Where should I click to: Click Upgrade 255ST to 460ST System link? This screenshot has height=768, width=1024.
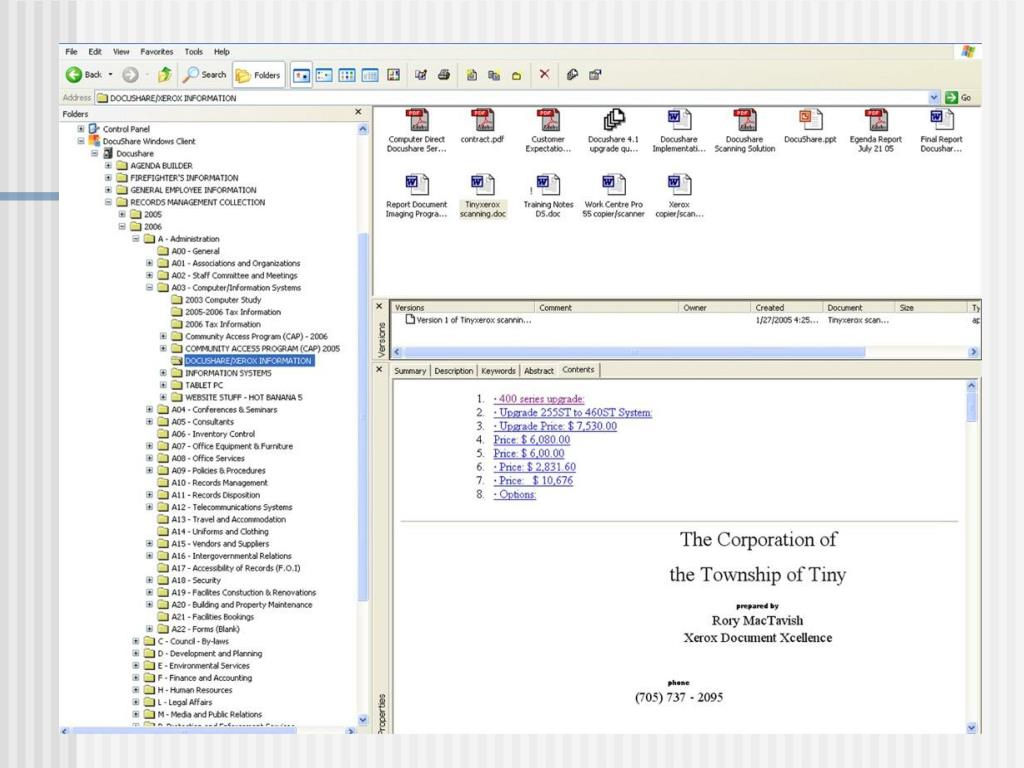(x=573, y=413)
